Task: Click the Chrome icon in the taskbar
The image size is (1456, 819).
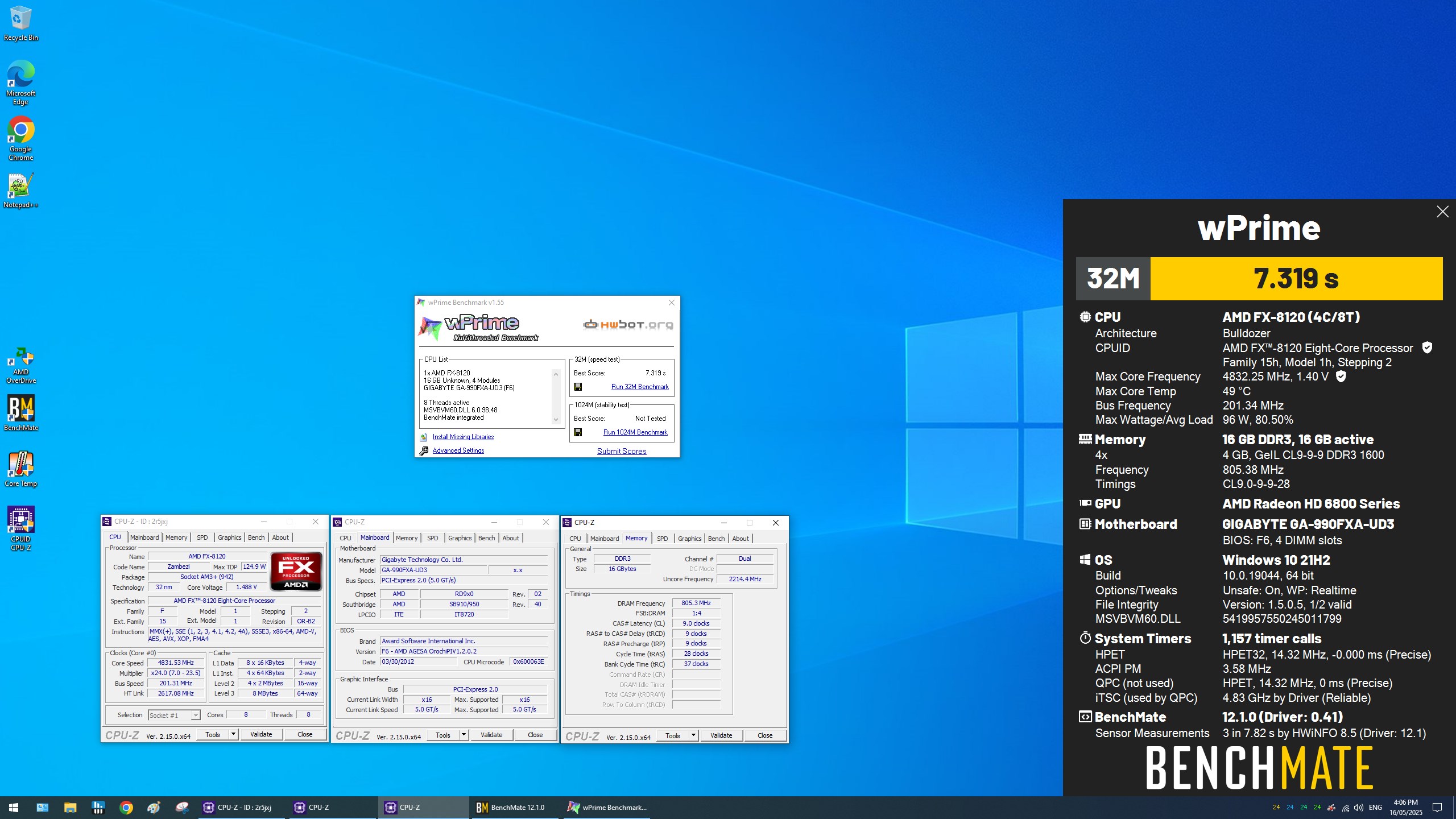Action: tap(126, 807)
